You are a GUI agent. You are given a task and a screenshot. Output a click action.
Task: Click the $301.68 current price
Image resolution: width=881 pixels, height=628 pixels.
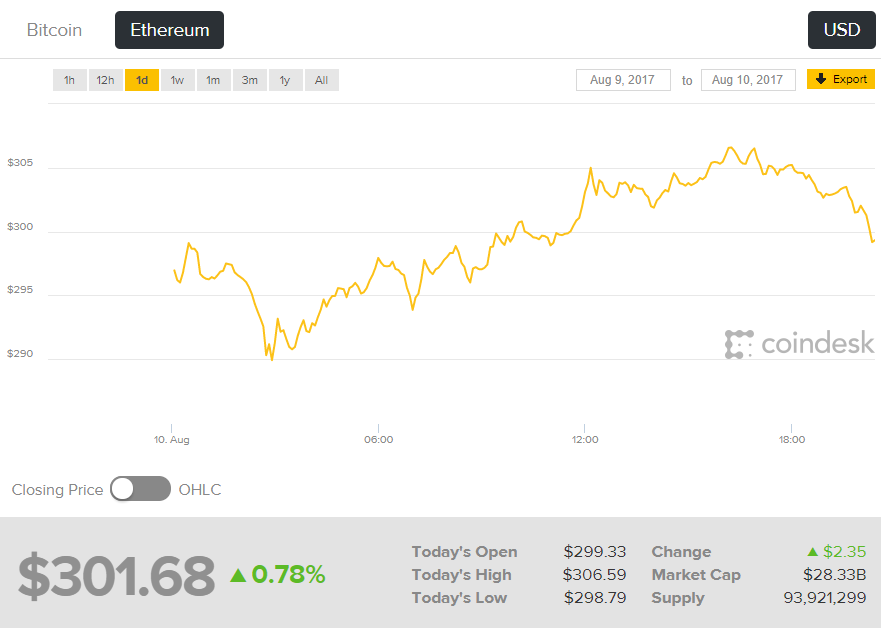[x=116, y=576]
